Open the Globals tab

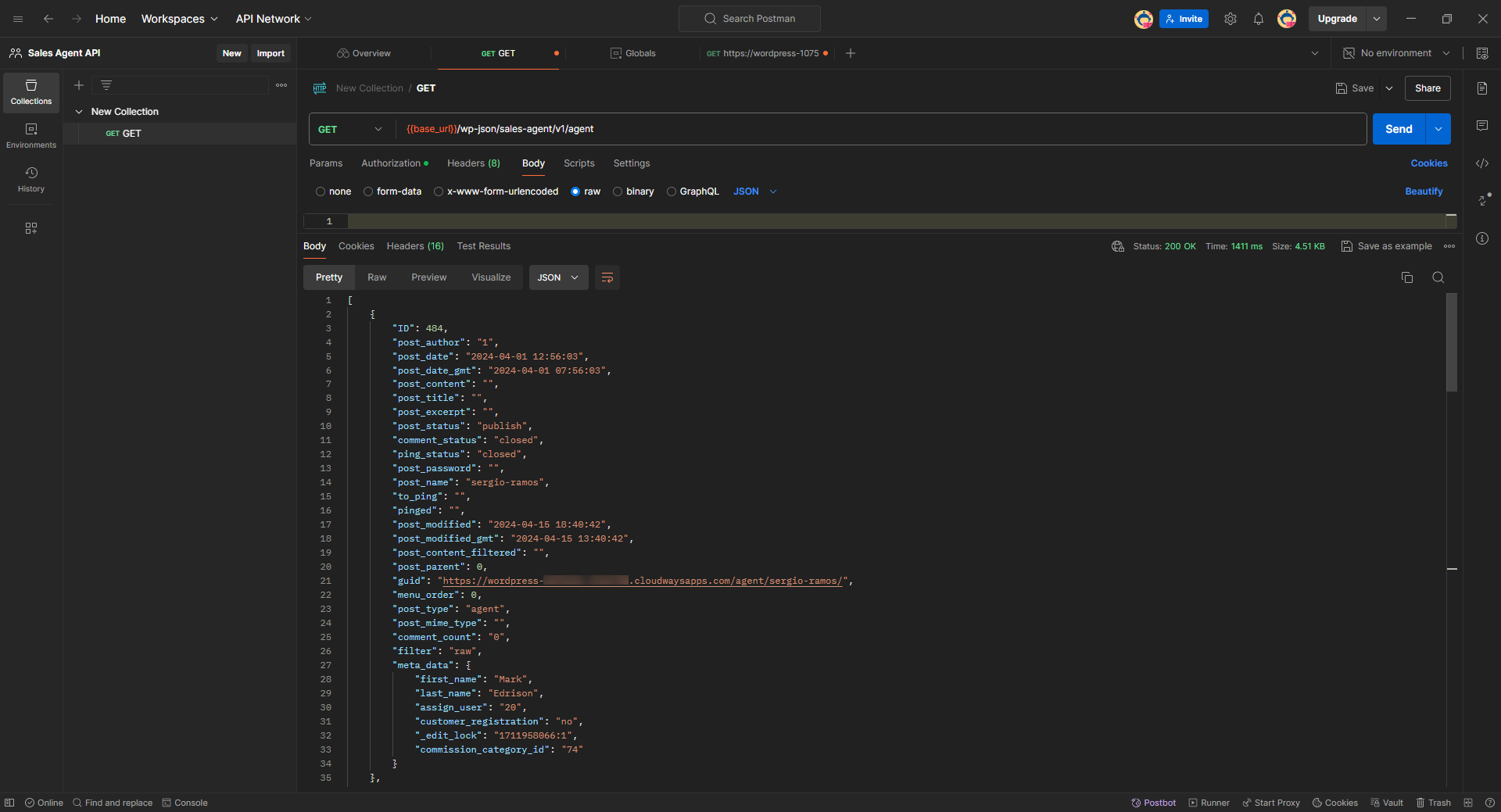633,53
